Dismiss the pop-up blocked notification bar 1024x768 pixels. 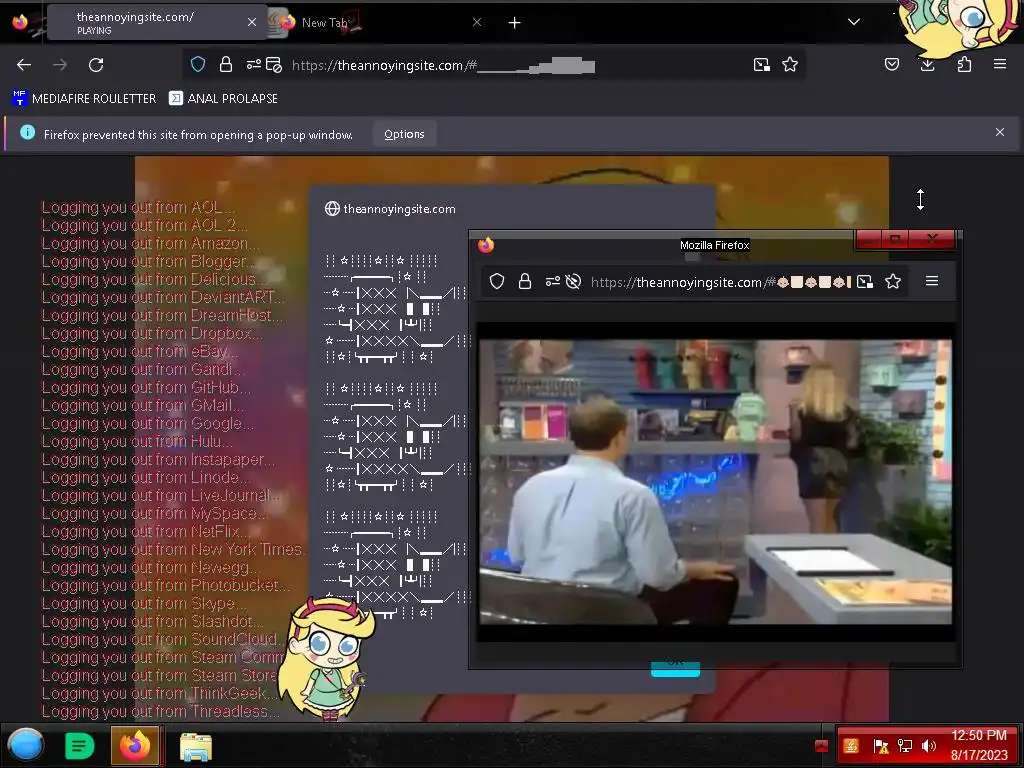1000,132
